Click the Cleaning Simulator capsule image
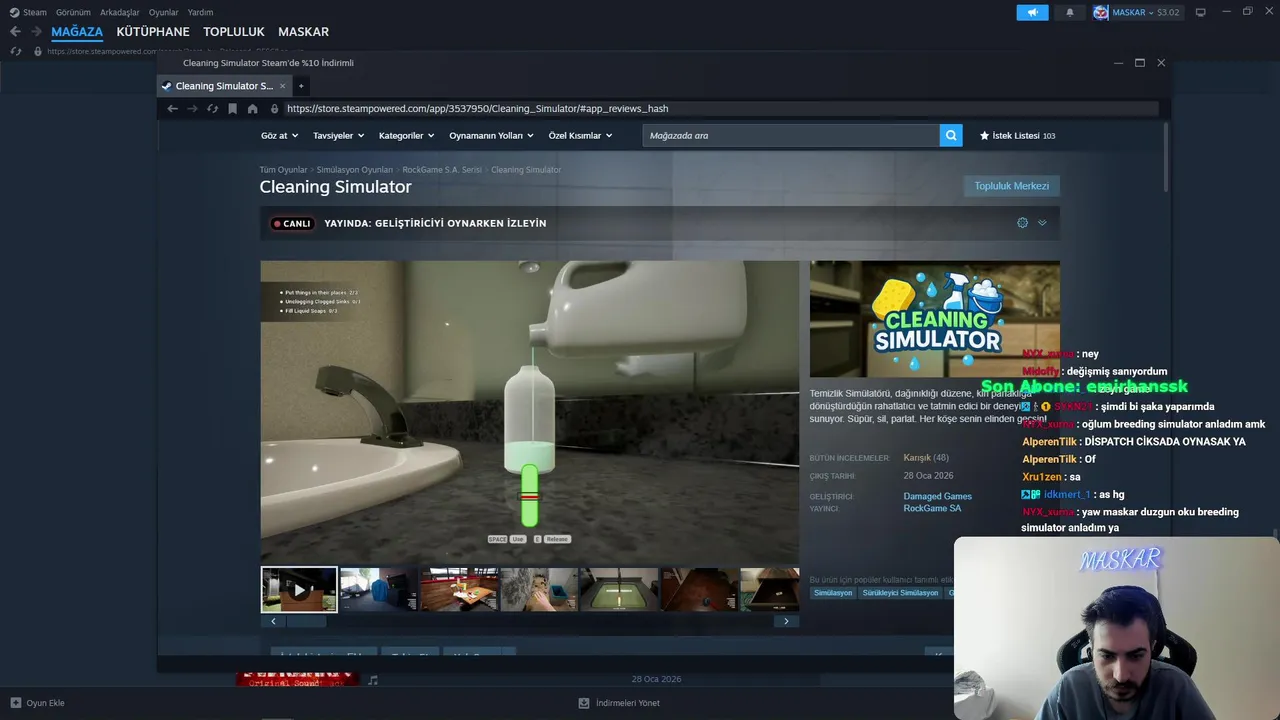Viewport: 1280px width, 720px height. pyautogui.click(x=935, y=319)
